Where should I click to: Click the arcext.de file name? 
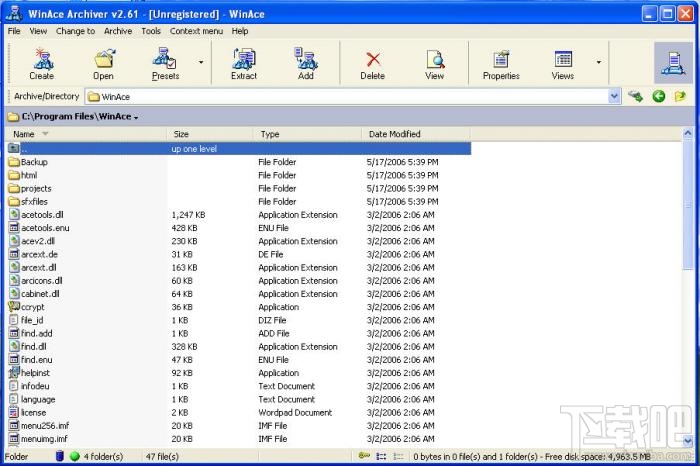pos(39,254)
